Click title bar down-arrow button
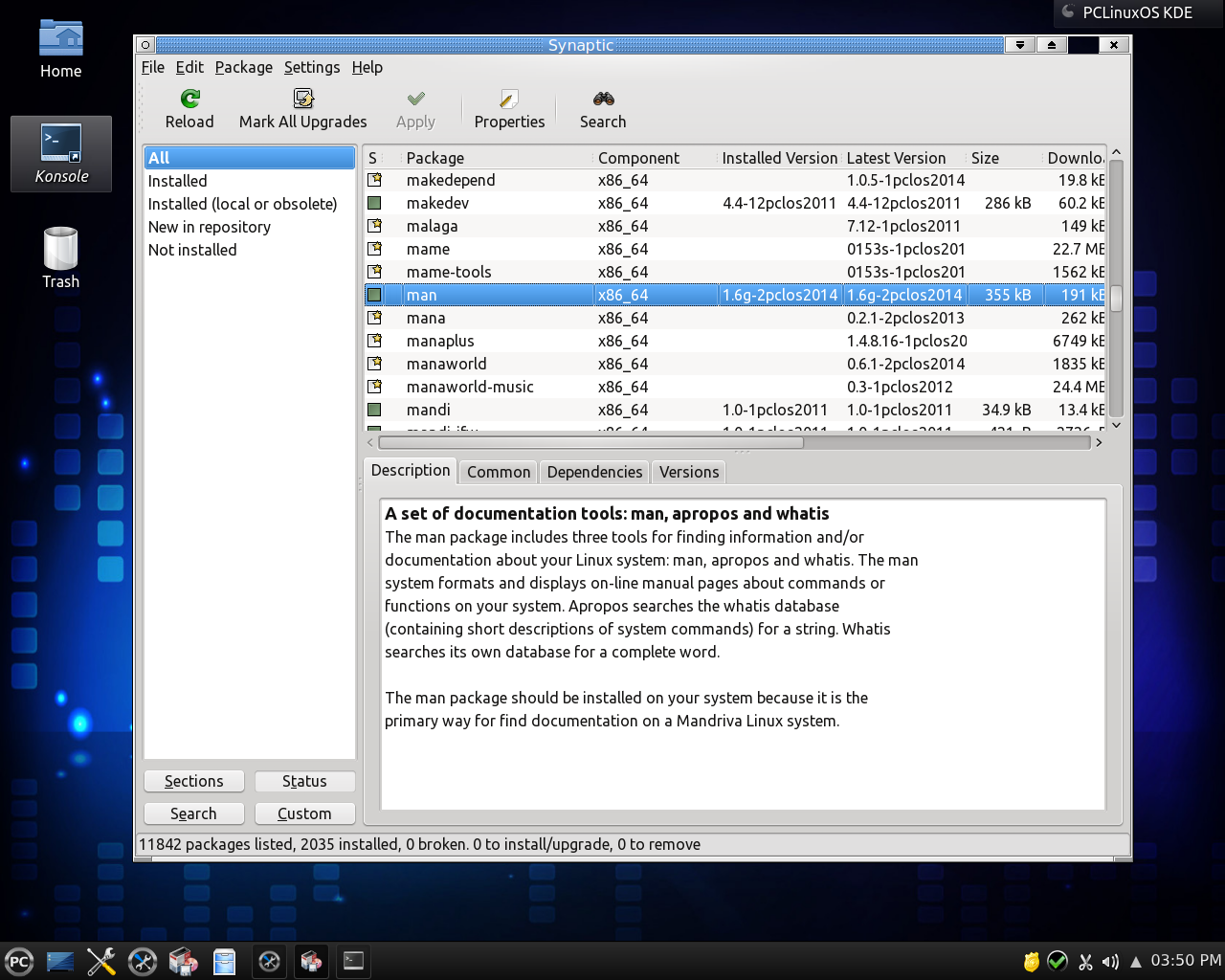Viewport: 1225px width, 980px height. point(1019,45)
